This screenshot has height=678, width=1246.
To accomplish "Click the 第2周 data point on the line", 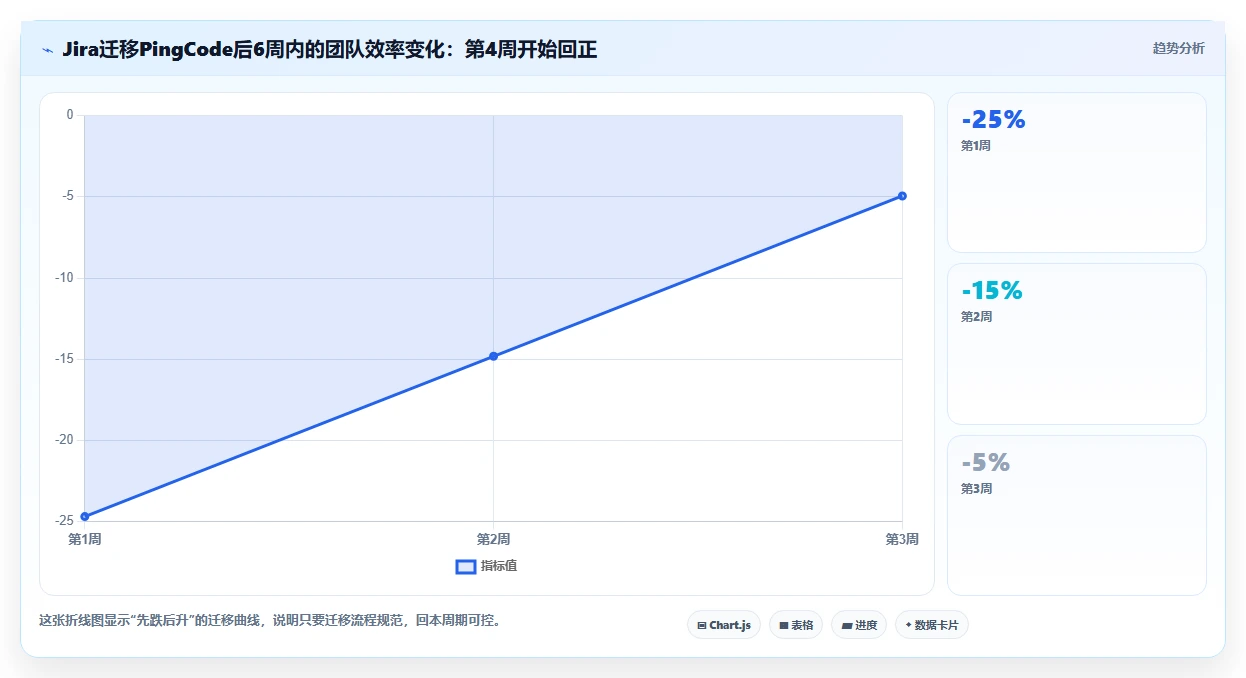I will tap(494, 356).
